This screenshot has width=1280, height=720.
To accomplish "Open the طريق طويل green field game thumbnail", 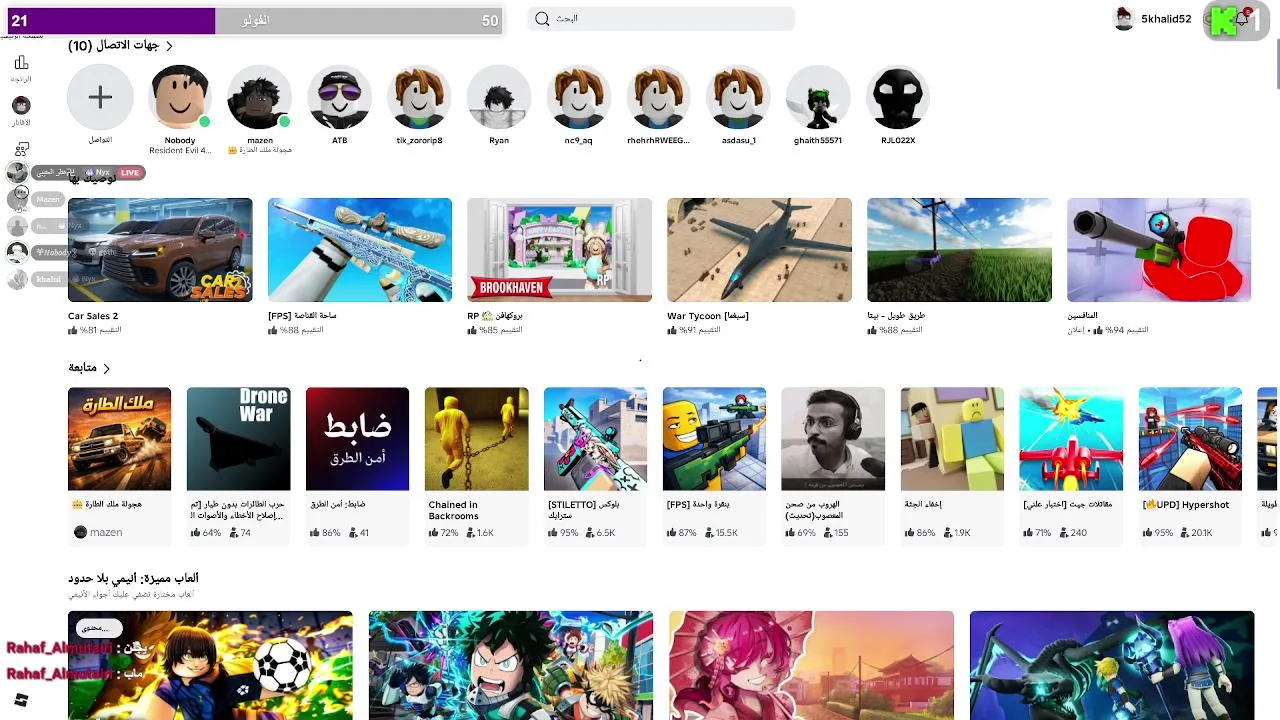I will coord(959,250).
